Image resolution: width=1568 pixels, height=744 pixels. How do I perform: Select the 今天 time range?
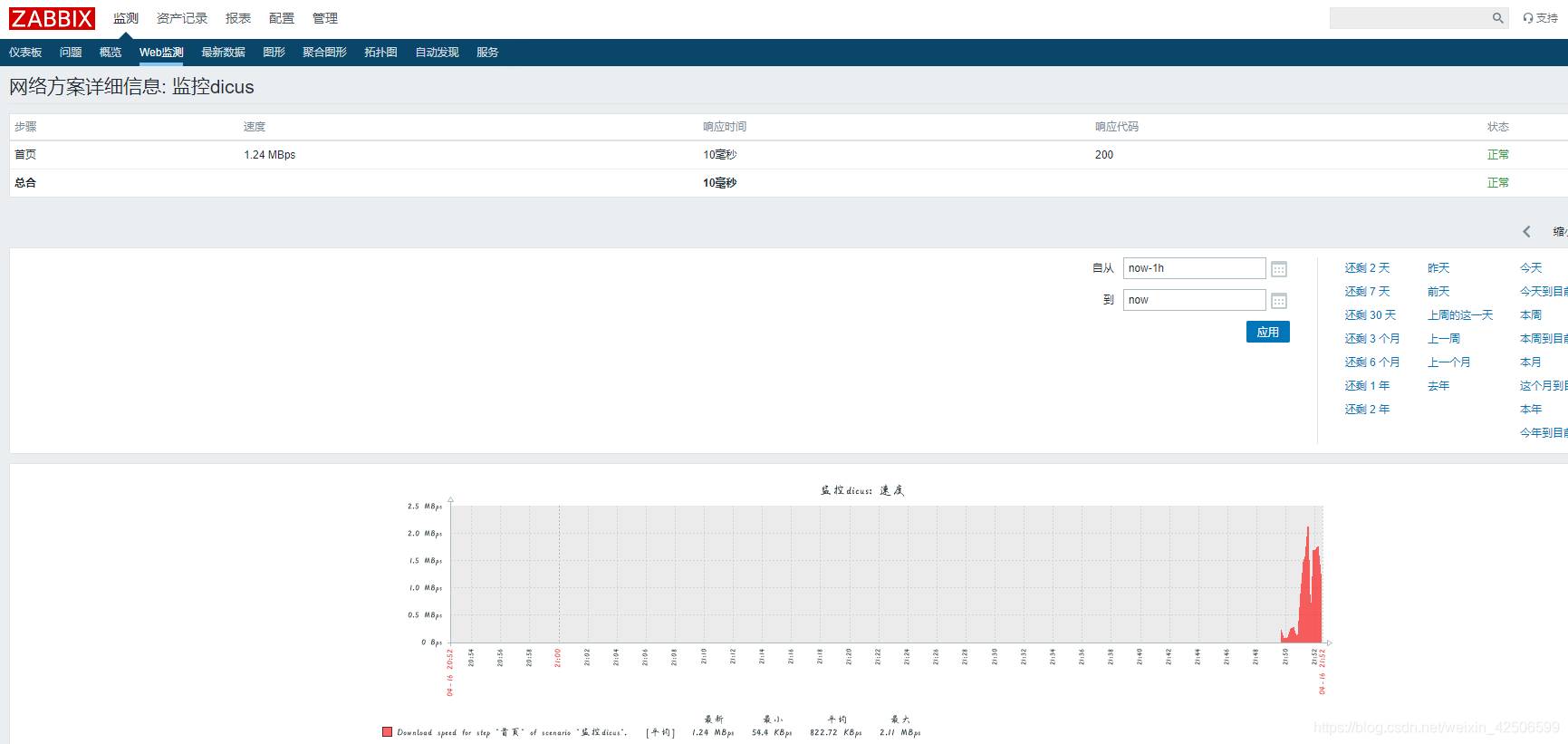[1531, 268]
